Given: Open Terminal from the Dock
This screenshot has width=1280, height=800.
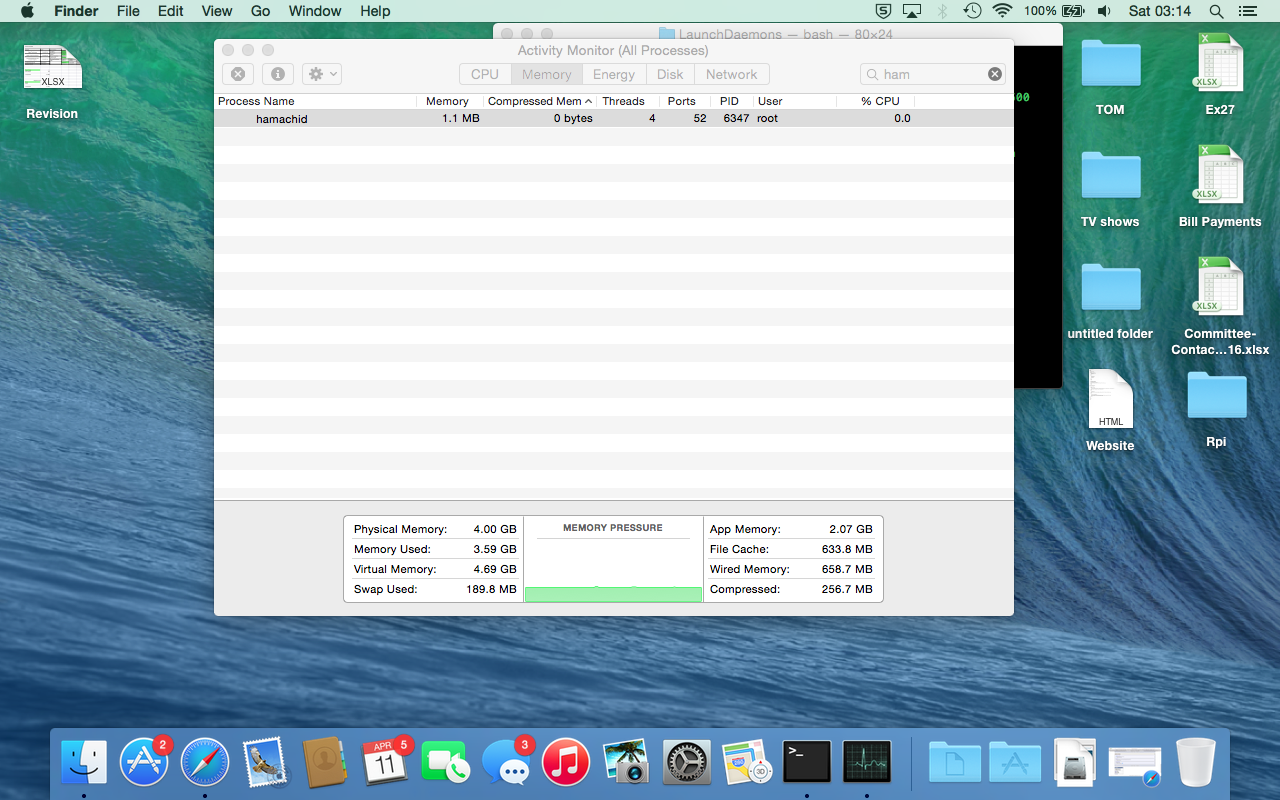Looking at the screenshot, I should tap(807, 762).
